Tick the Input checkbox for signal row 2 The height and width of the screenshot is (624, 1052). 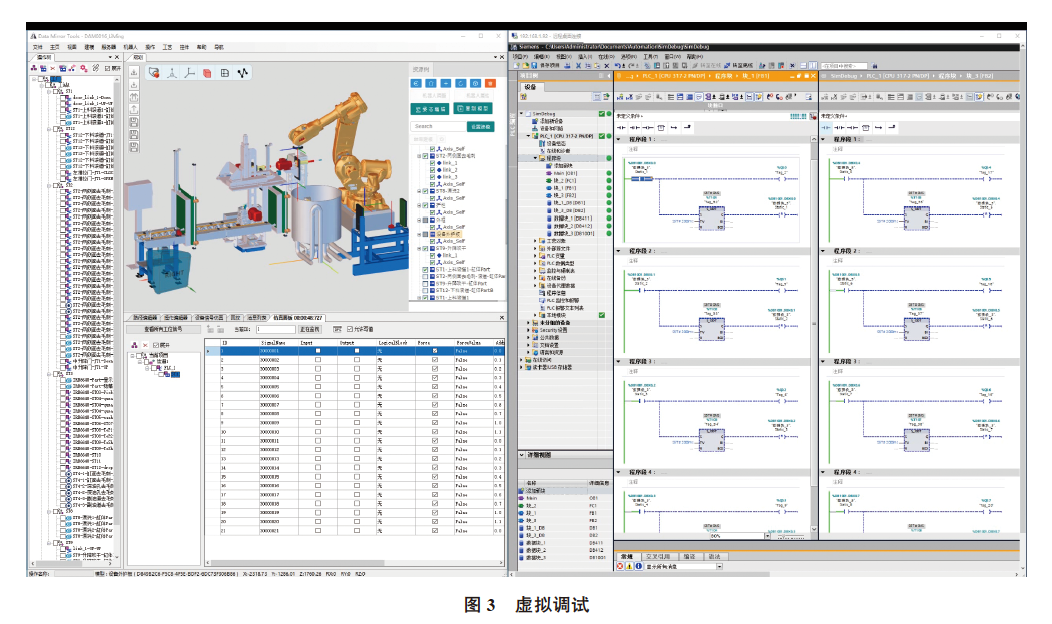click(318, 360)
